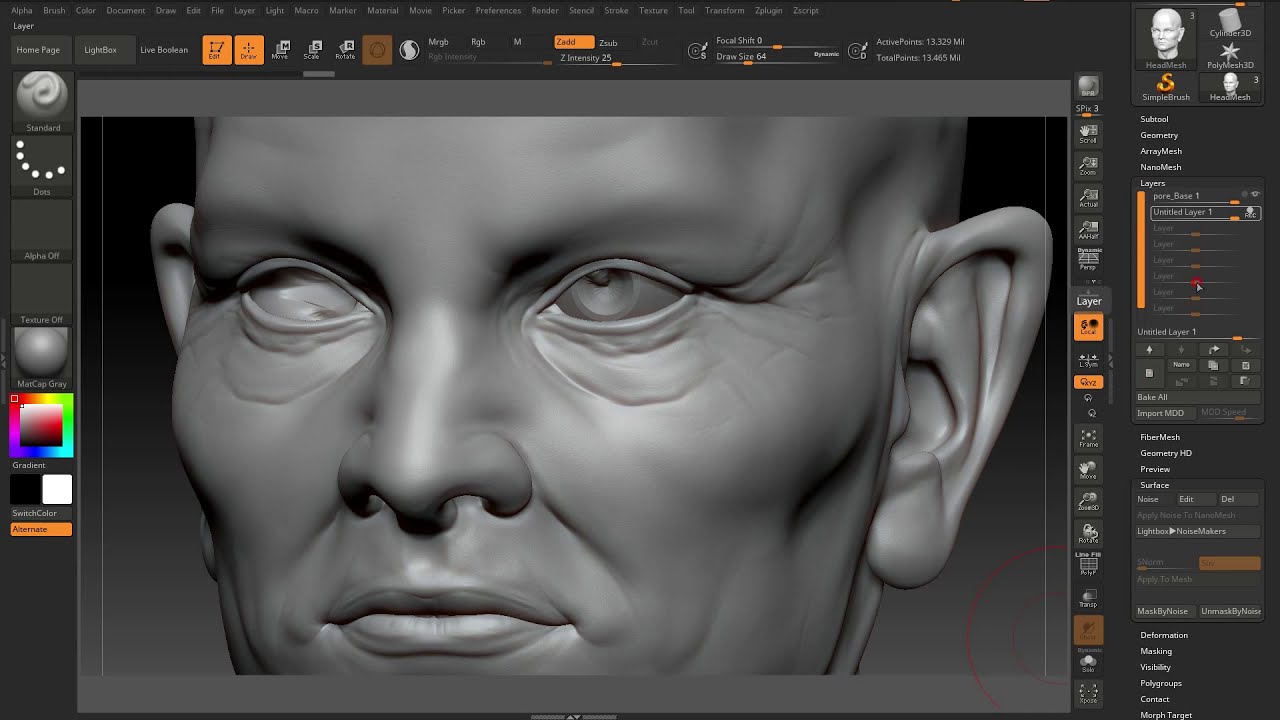Select the PolyMesh3D star tool
The height and width of the screenshot is (720, 1280).
click(x=1230, y=55)
